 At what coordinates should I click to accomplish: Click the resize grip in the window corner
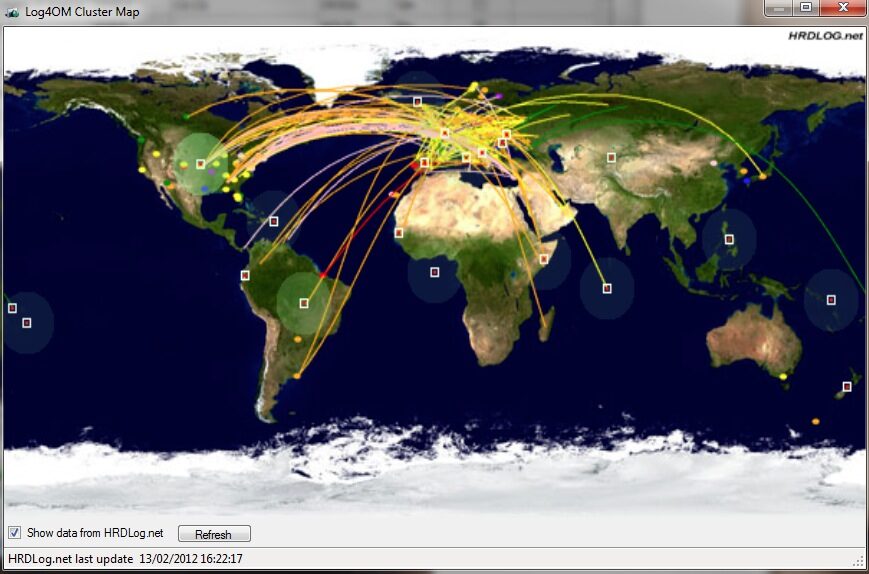pos(859,561)
